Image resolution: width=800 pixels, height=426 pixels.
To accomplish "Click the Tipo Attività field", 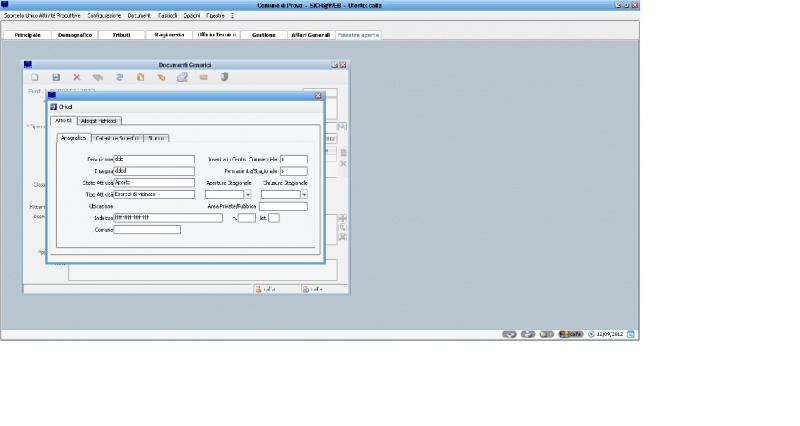I will click(x=154, y=194).
